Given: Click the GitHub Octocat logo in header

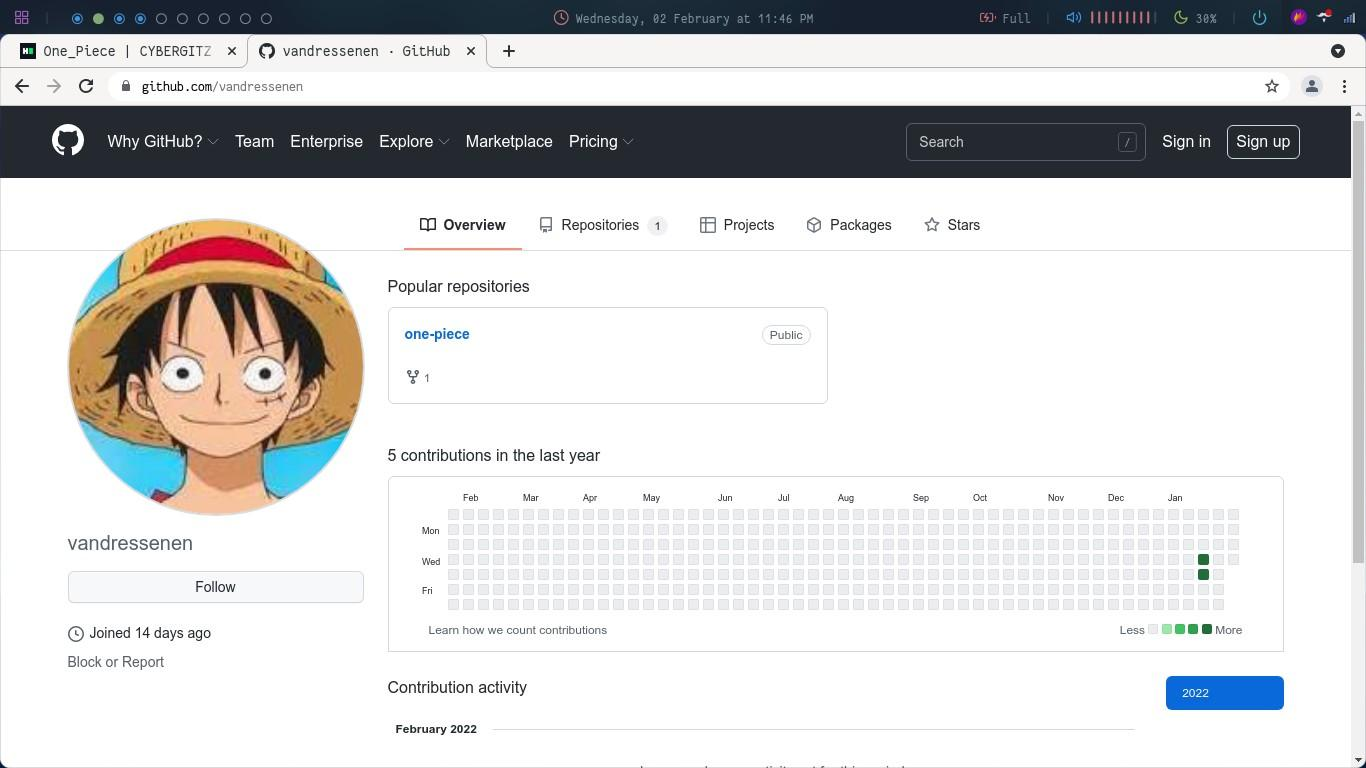Looking at the screenshot, I should pos(68,141).
